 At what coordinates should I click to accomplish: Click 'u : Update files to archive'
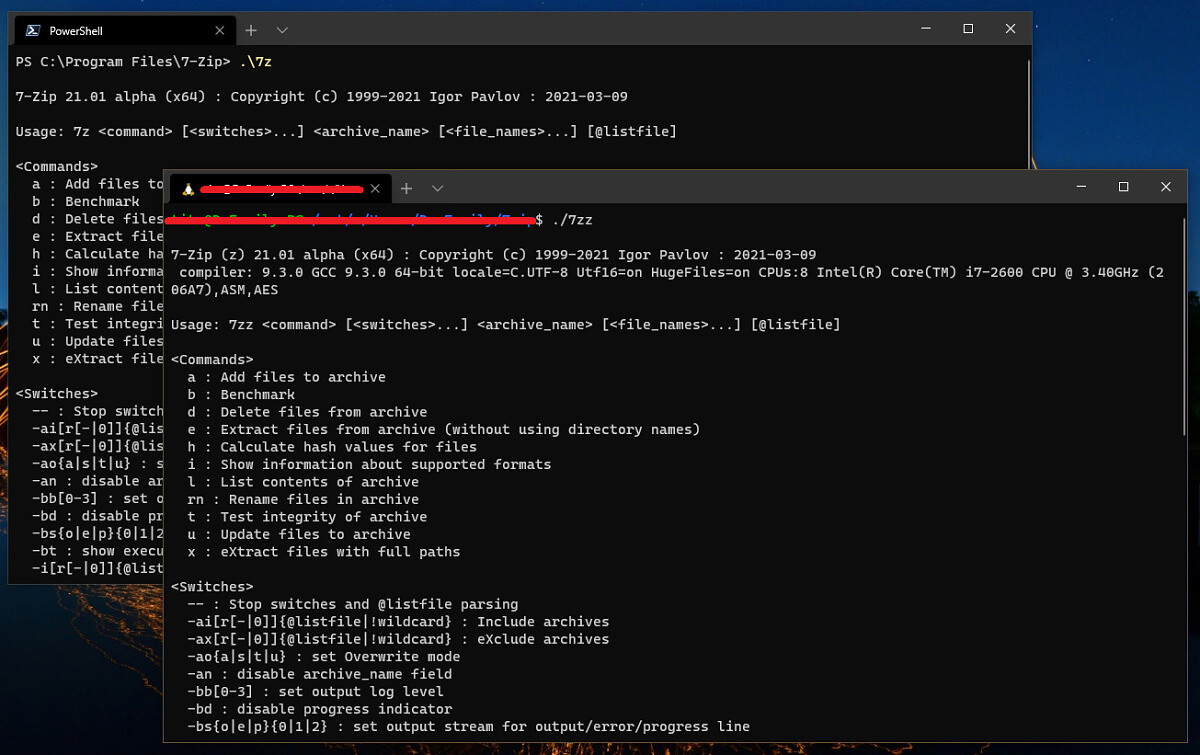click(299, 535)
